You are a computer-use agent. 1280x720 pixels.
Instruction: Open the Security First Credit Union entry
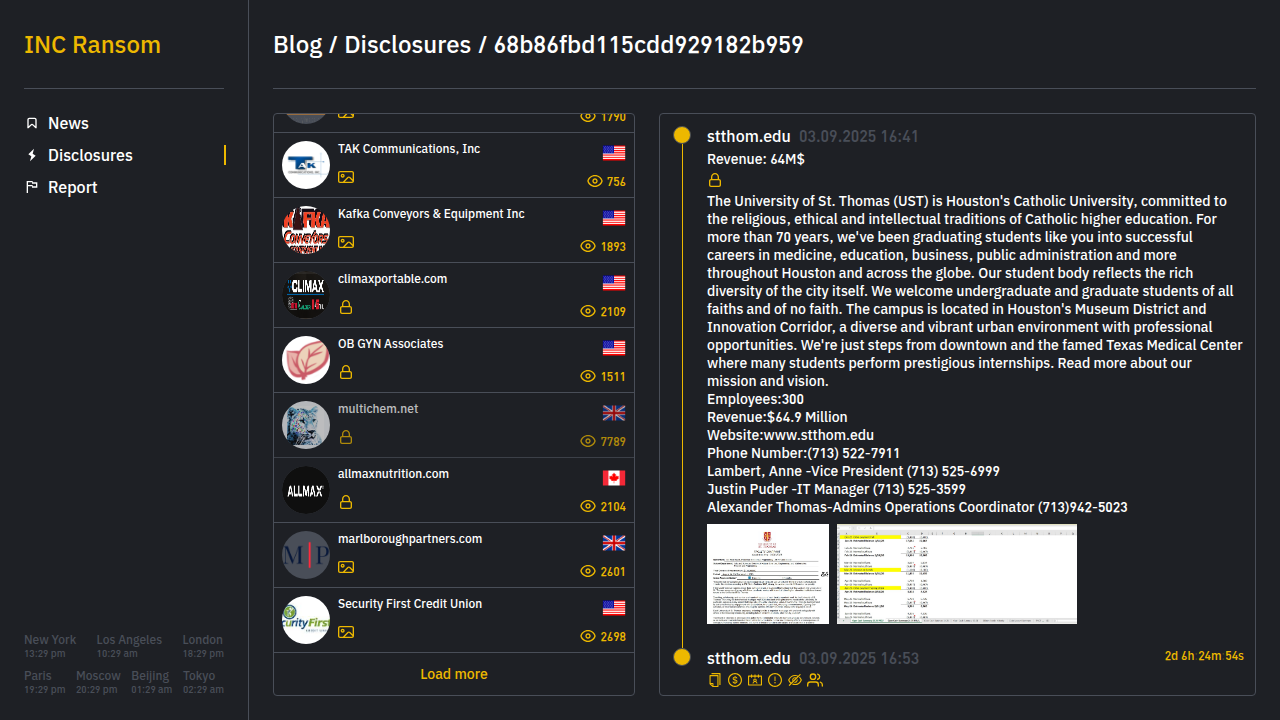pyautogui.click(x=454, y=620)
